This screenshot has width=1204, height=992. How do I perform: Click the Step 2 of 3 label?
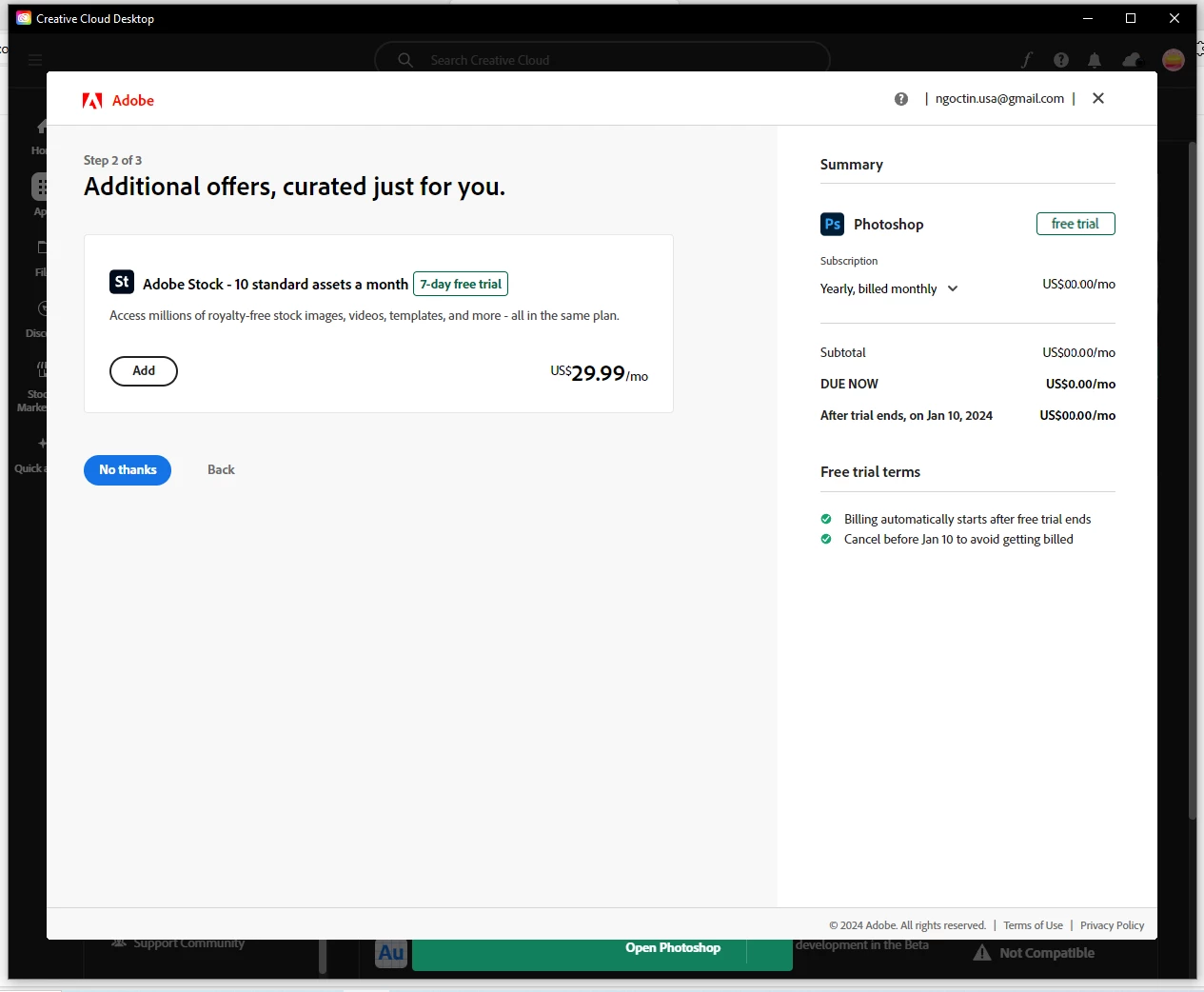pyautogui.click(x=112, y=160)
